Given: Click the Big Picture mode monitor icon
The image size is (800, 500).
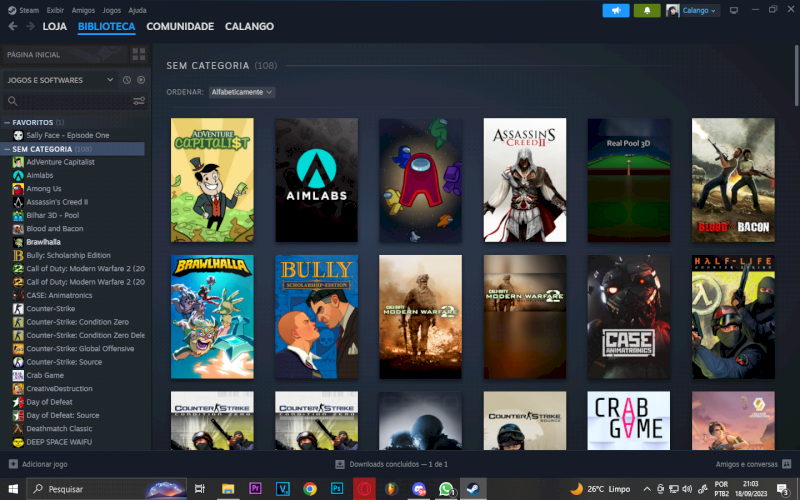Looking at the screenshot, I should click(x=734, y=10).
